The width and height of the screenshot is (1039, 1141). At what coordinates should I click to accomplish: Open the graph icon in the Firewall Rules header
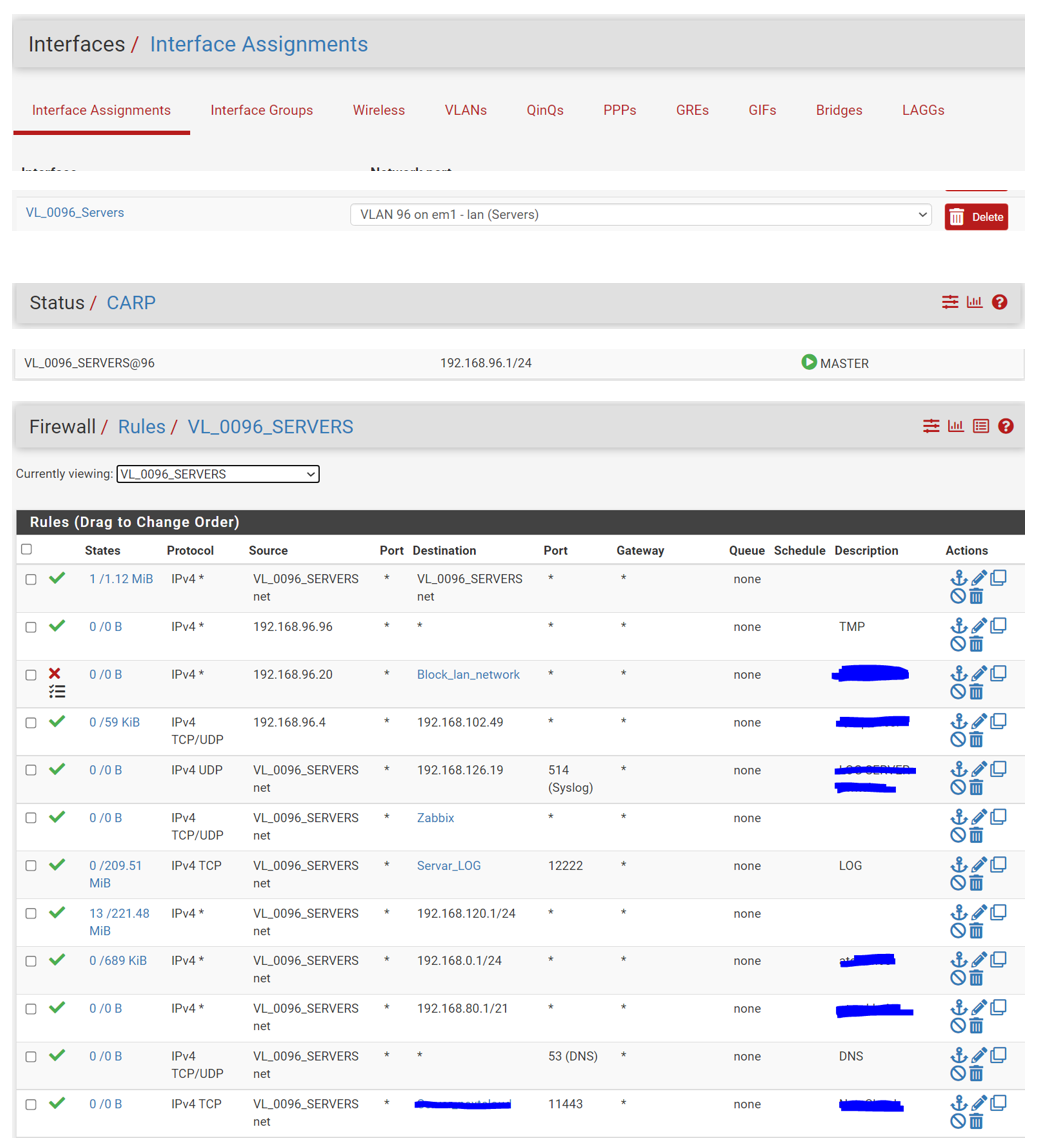coord(956,426)
